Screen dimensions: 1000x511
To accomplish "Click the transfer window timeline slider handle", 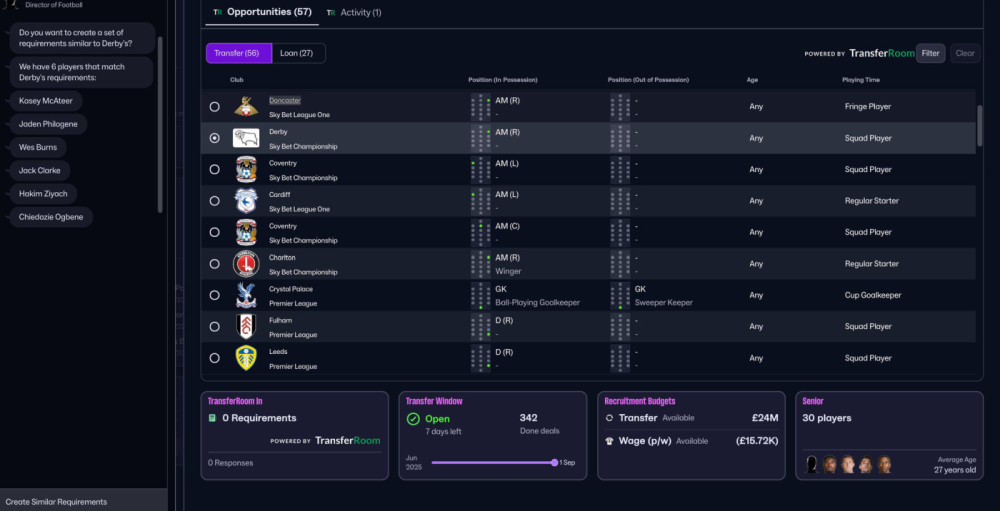I will (x=554, y=462).
